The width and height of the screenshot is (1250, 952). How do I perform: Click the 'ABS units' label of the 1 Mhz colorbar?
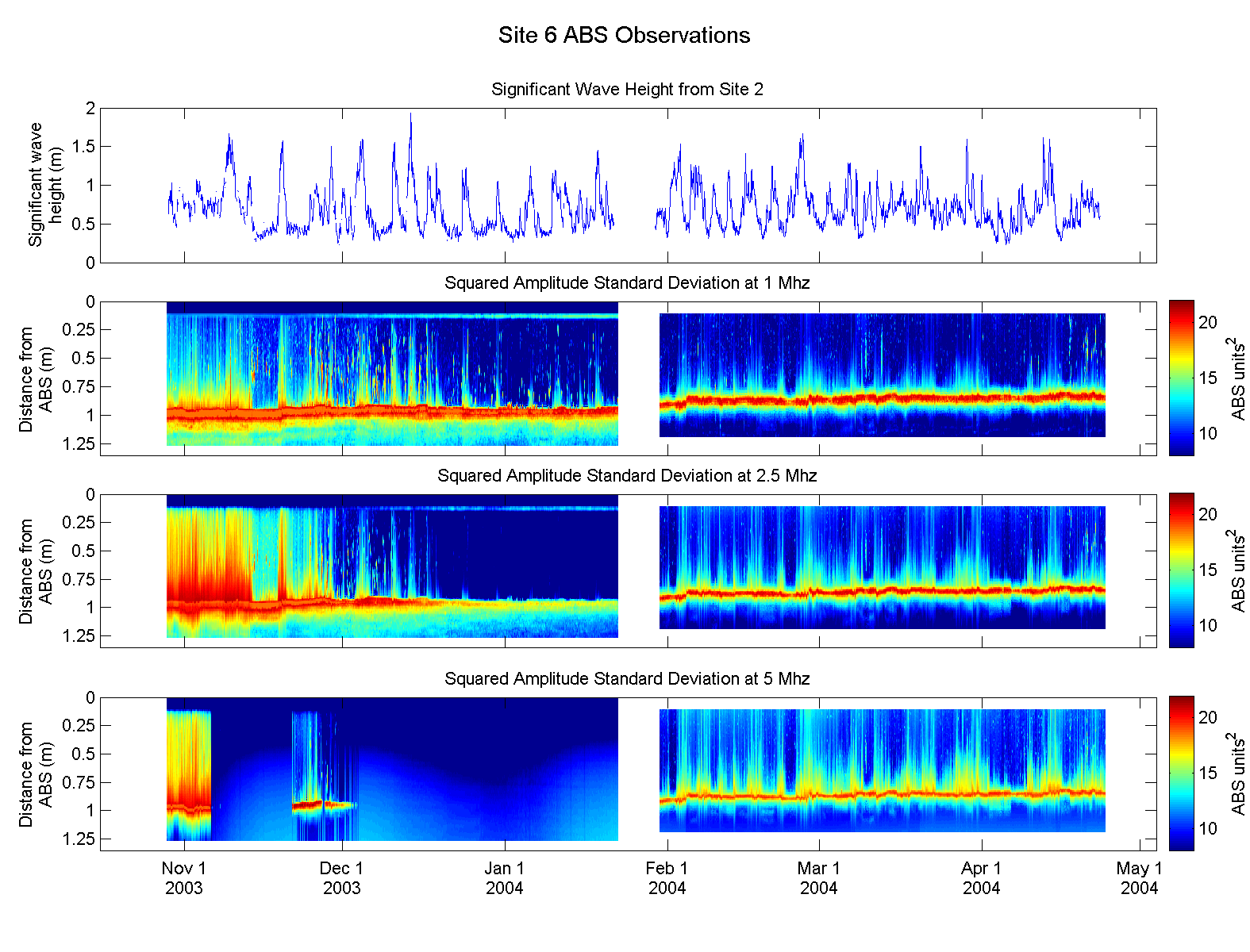pyautogui.click(x=1237, y=378)
